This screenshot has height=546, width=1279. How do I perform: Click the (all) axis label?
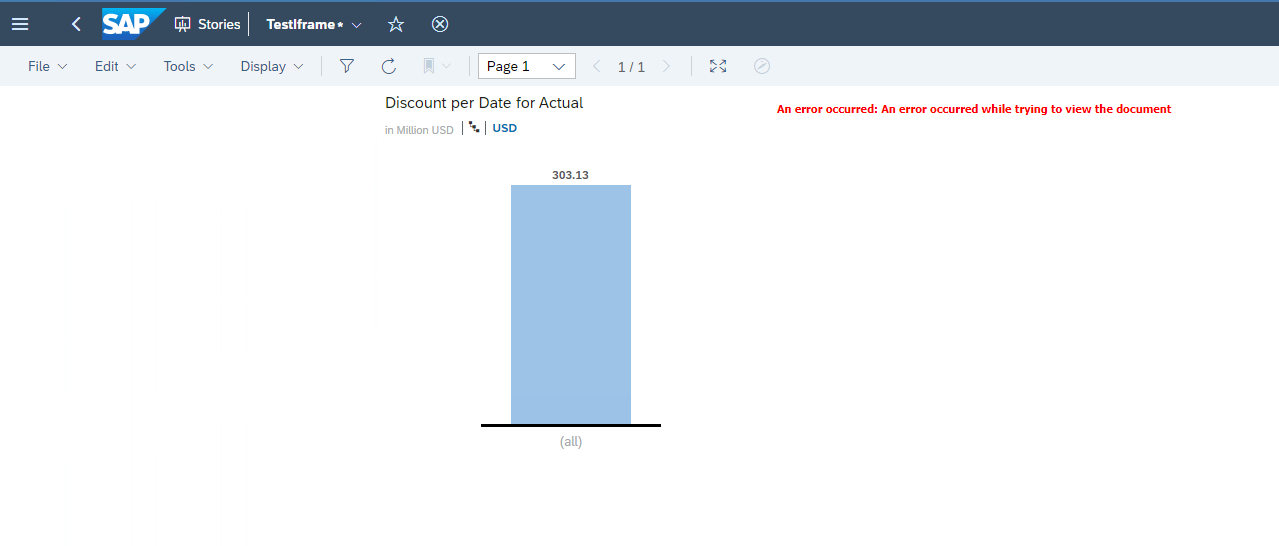(571, 441)
